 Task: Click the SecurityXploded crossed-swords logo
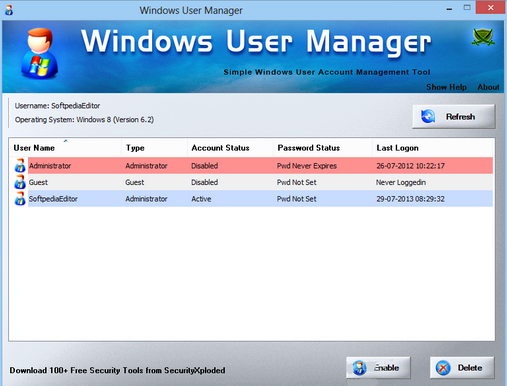click(x=483, y=37)
